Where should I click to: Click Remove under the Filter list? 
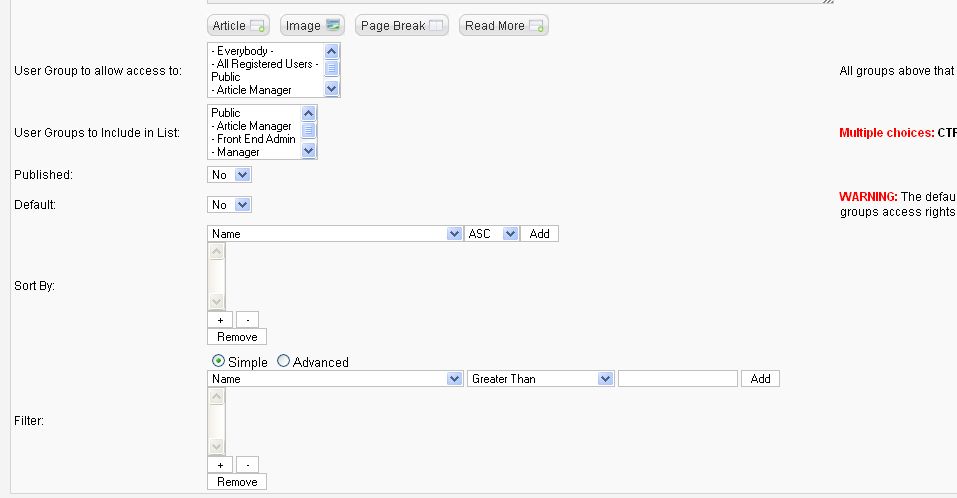[x=237, y=482]
